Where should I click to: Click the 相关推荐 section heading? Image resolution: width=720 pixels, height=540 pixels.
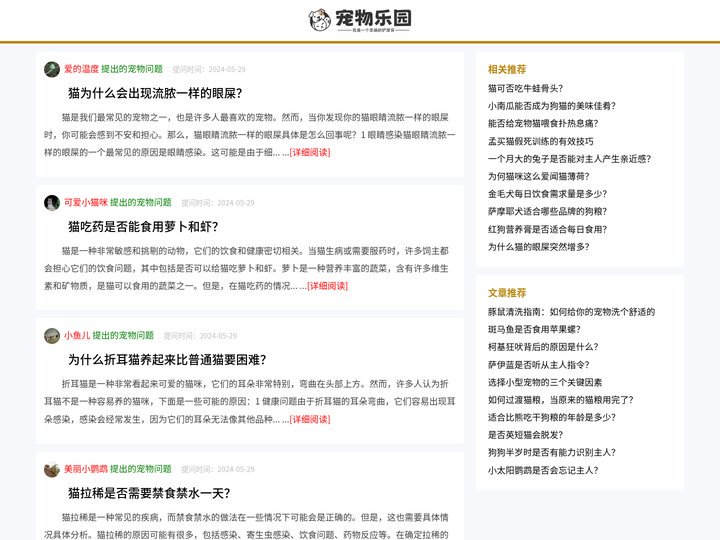pyautogui.click(x=507, y=69)
